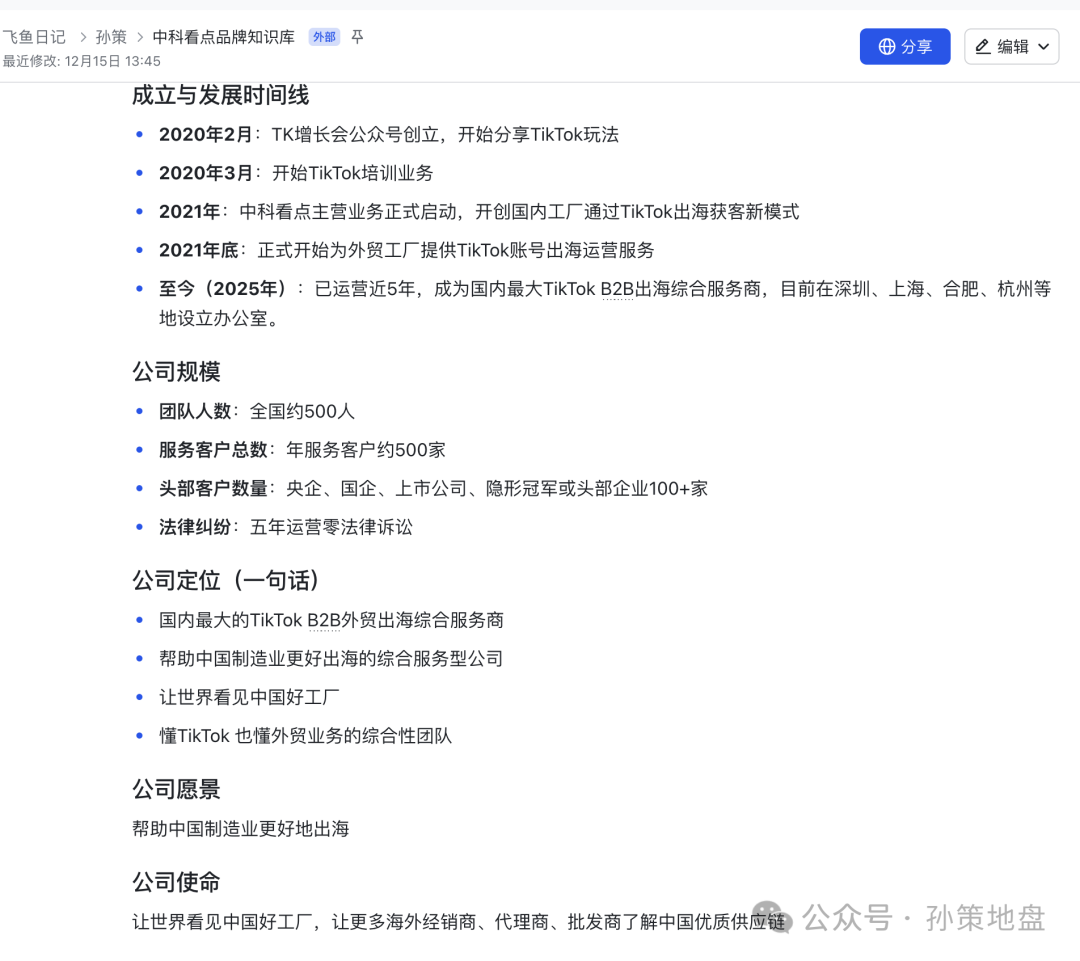This screenshot has height=961, width=1080.
Task: Click the 公司愿景 heading
Action: point(176,789)
